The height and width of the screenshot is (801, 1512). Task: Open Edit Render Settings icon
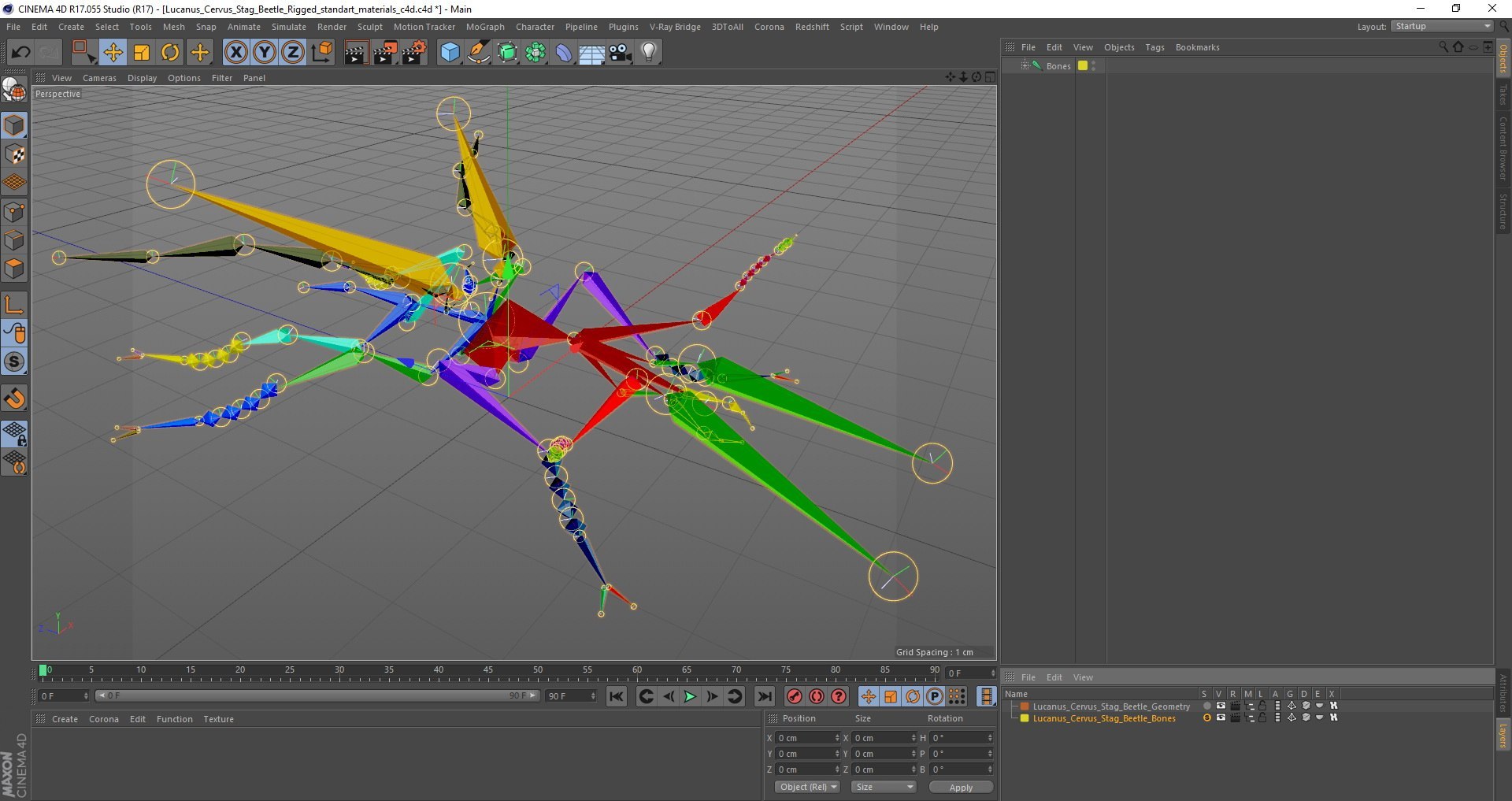[x=414, y=52]
